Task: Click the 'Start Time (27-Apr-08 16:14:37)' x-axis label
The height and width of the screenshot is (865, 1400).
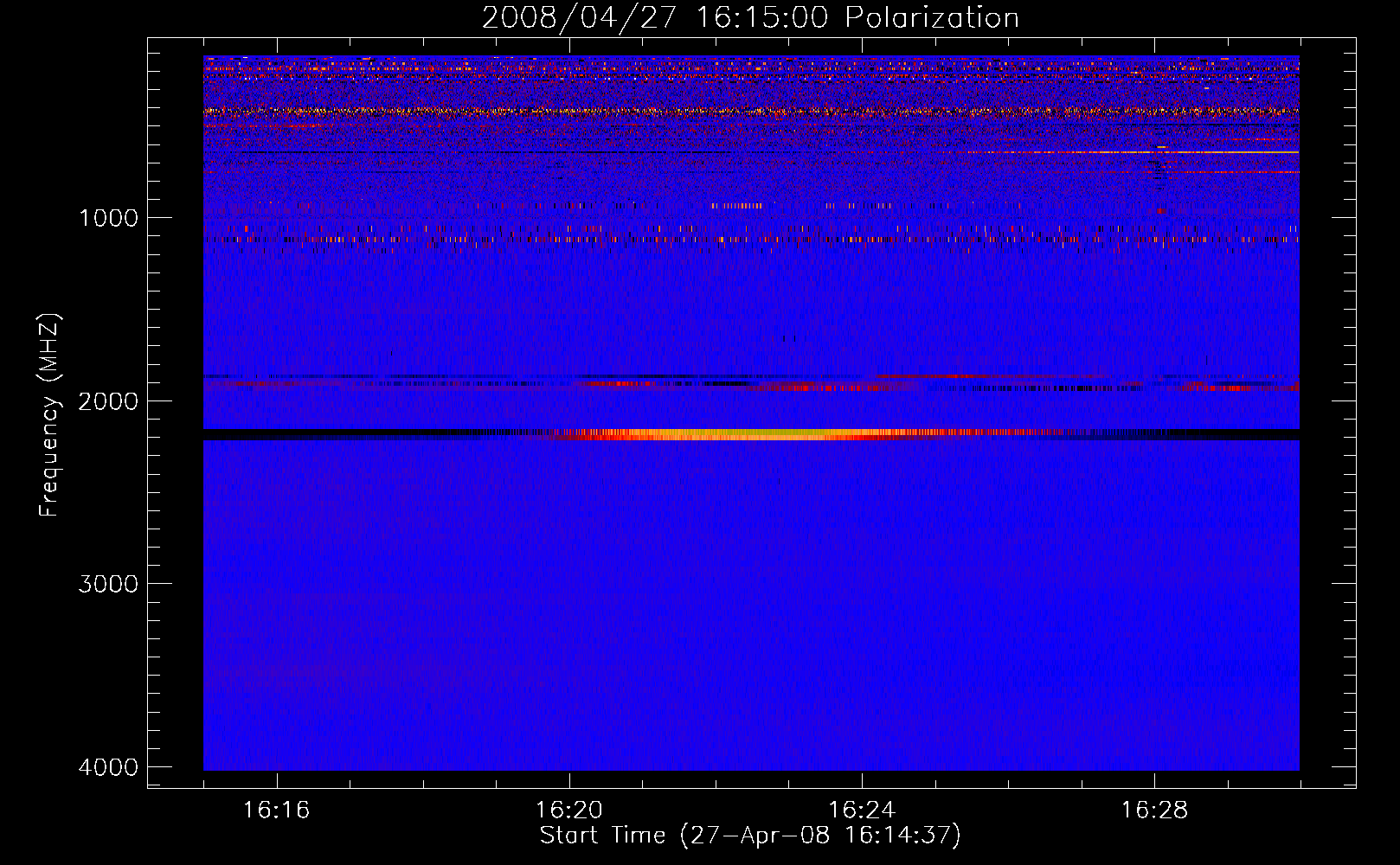Action: tap(750, 836)
